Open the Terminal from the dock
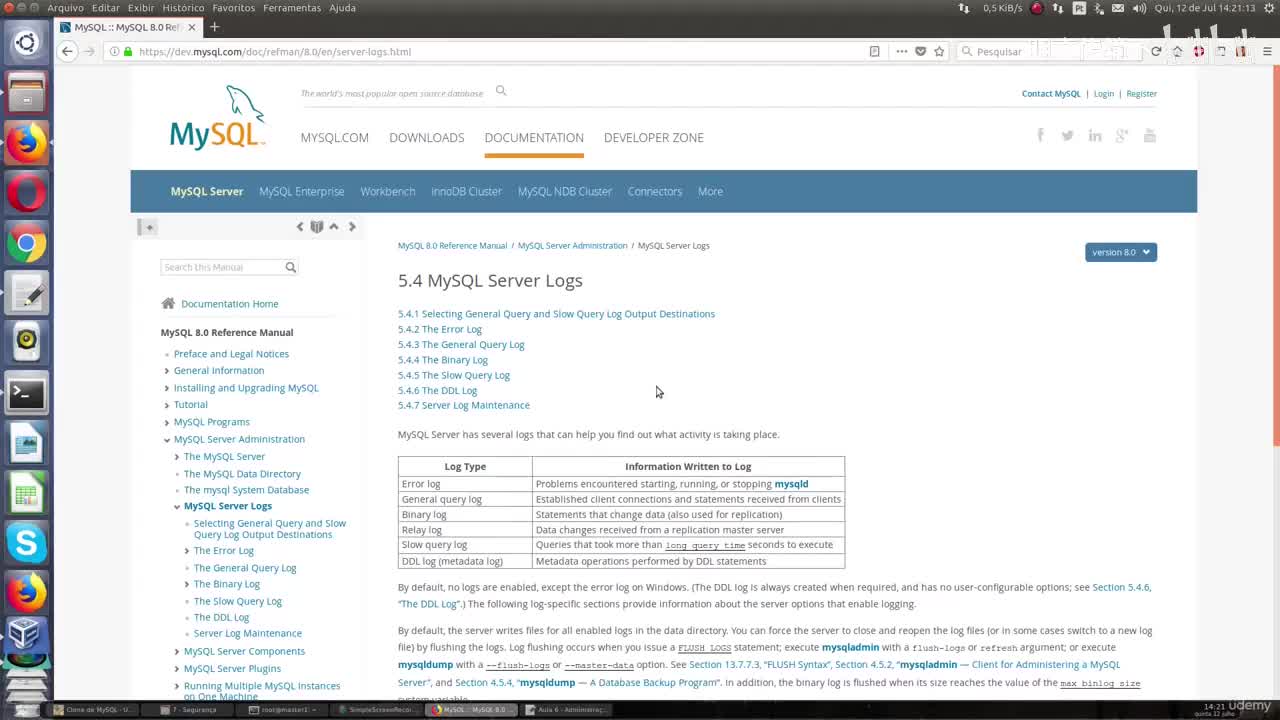 pyautogui.click(x=27, y=393)
